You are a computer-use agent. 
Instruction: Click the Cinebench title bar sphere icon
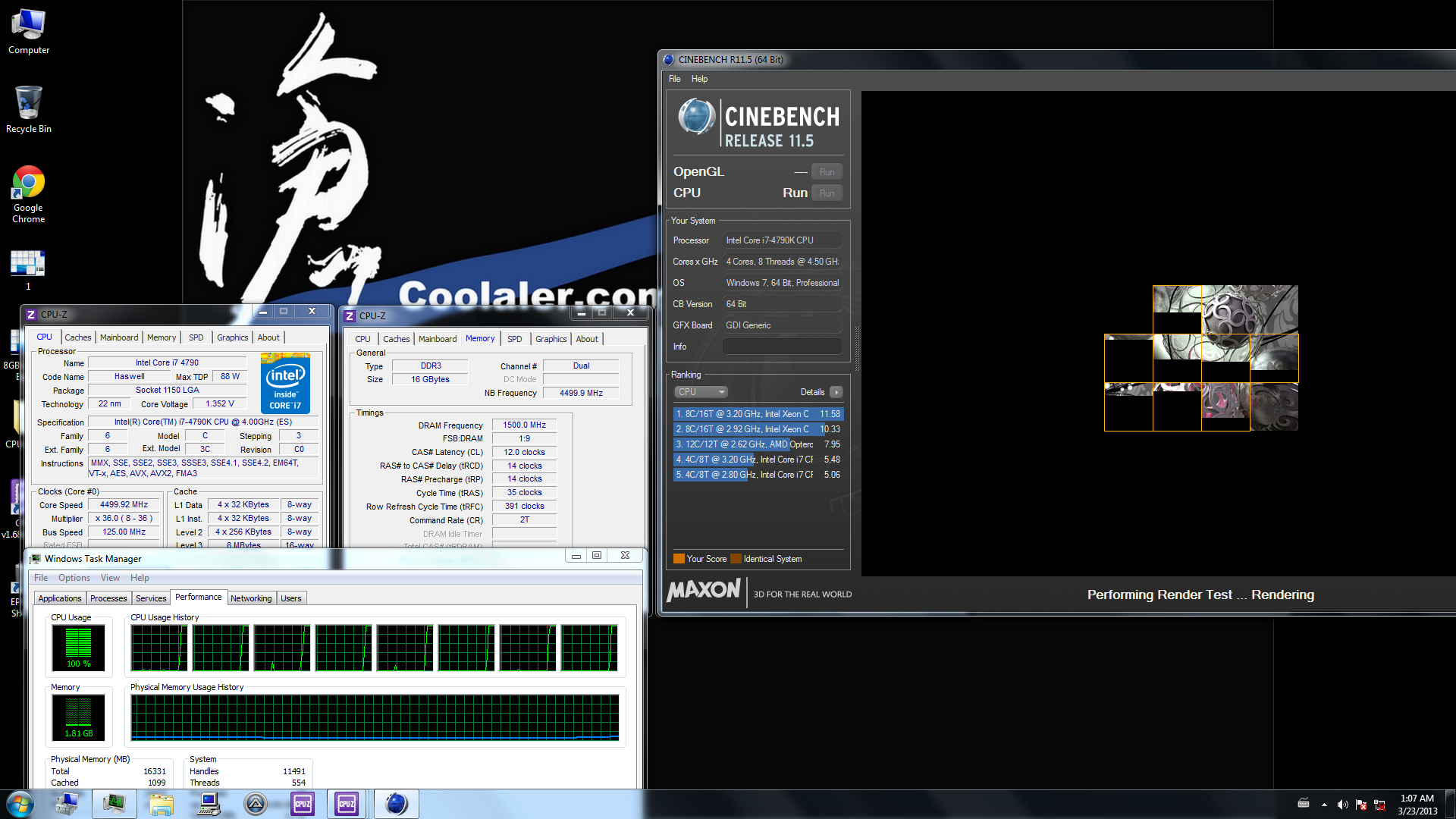click(669, 59)
